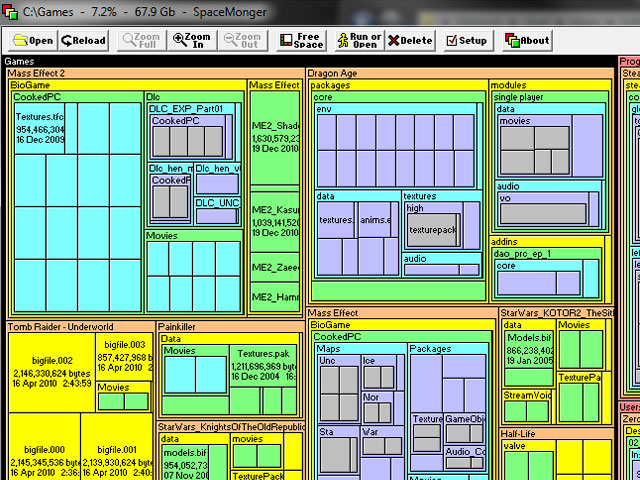Click the Run or Open button
The height and width of the screenshot is (480, 640).
(360, 40)
